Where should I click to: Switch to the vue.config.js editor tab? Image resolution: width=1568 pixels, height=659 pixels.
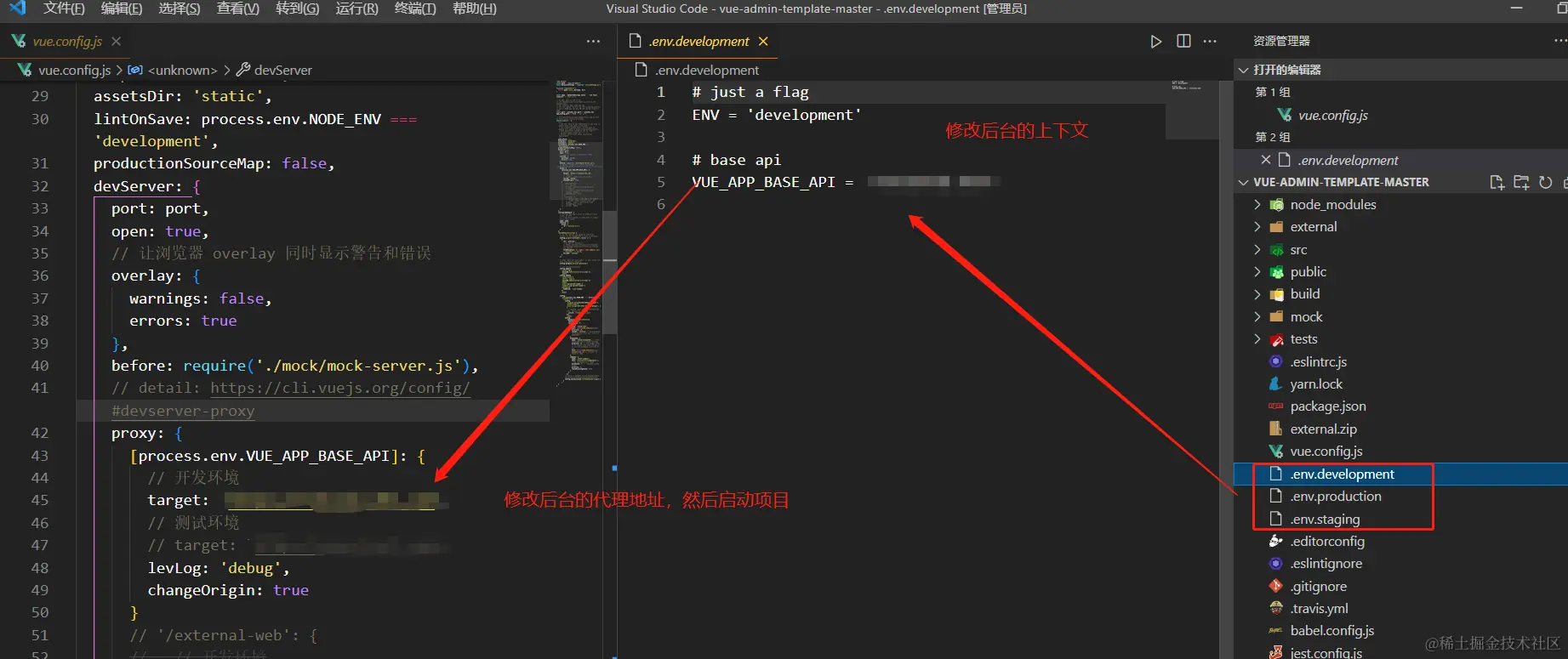click(67, 41)
